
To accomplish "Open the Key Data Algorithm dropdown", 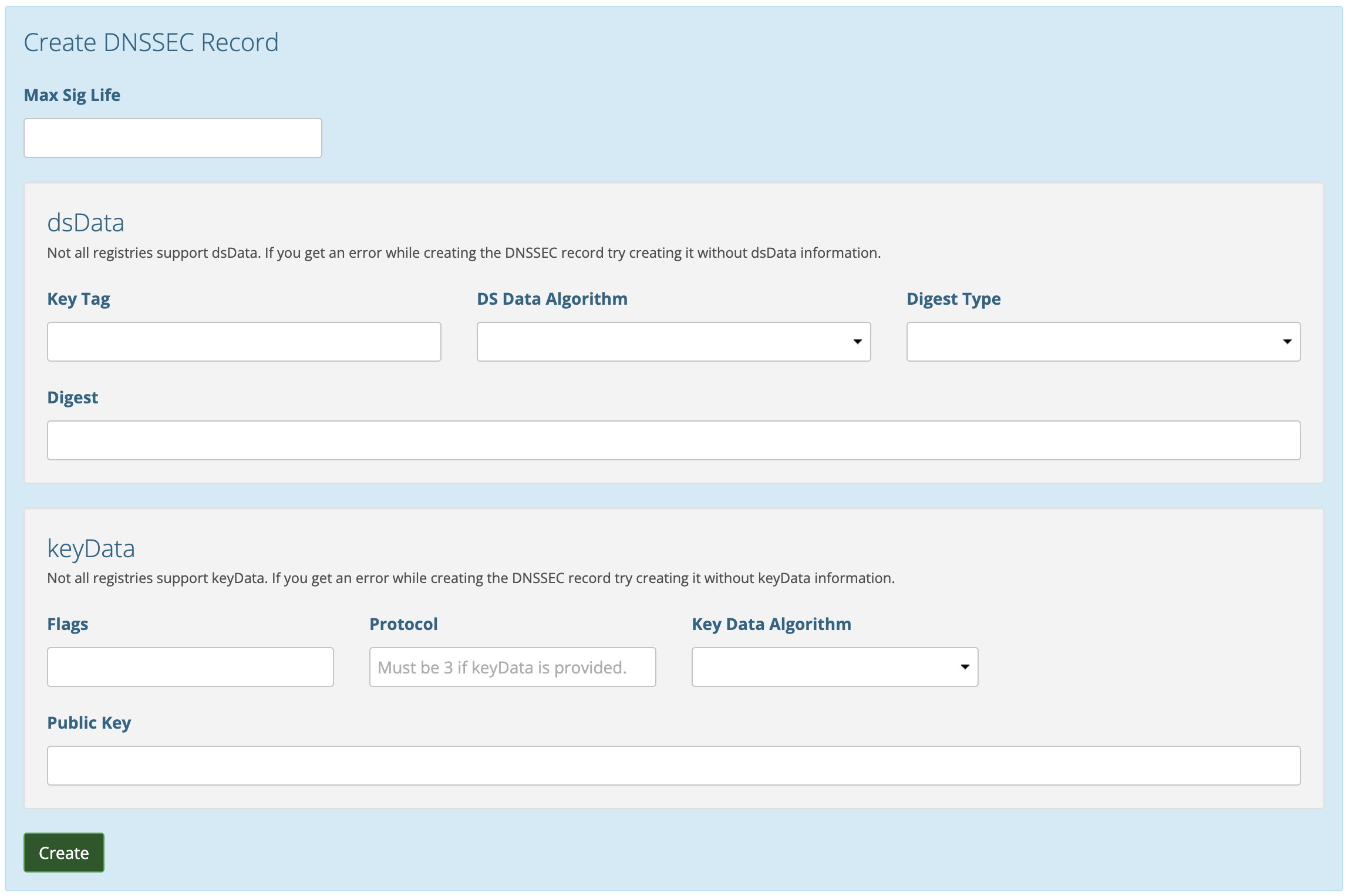I will click(834, 667).
